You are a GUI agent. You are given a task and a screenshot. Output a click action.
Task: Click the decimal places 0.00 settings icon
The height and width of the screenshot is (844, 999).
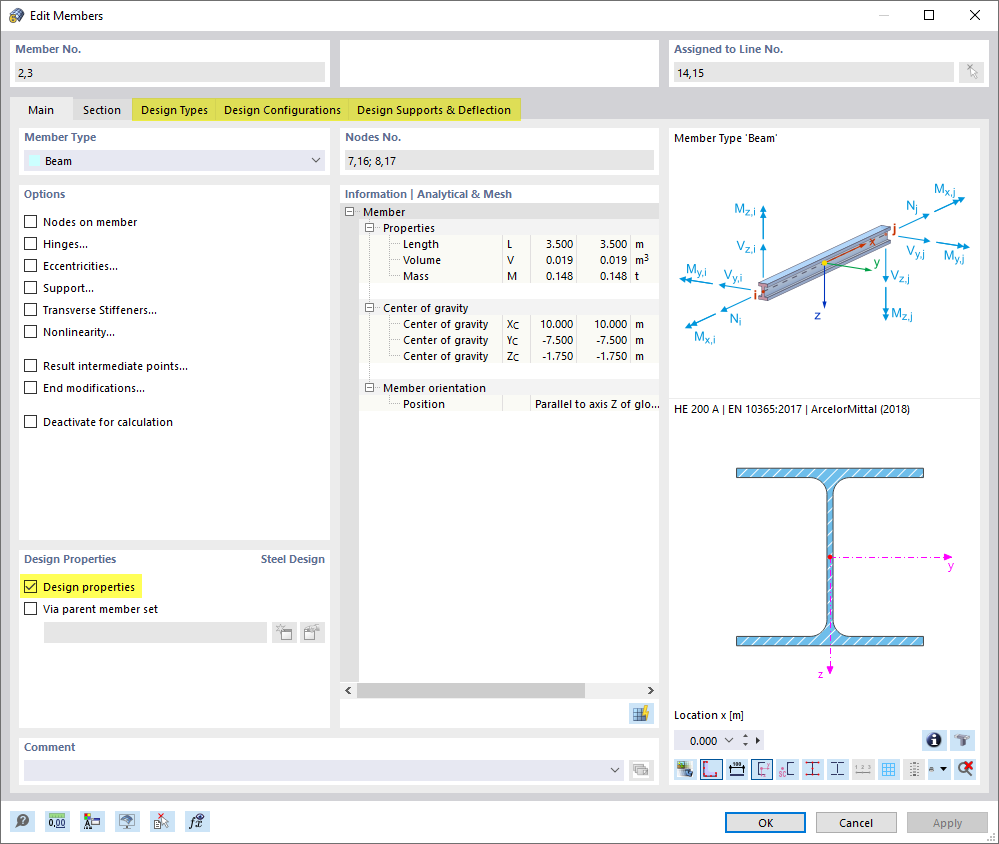tap(57, 821)
